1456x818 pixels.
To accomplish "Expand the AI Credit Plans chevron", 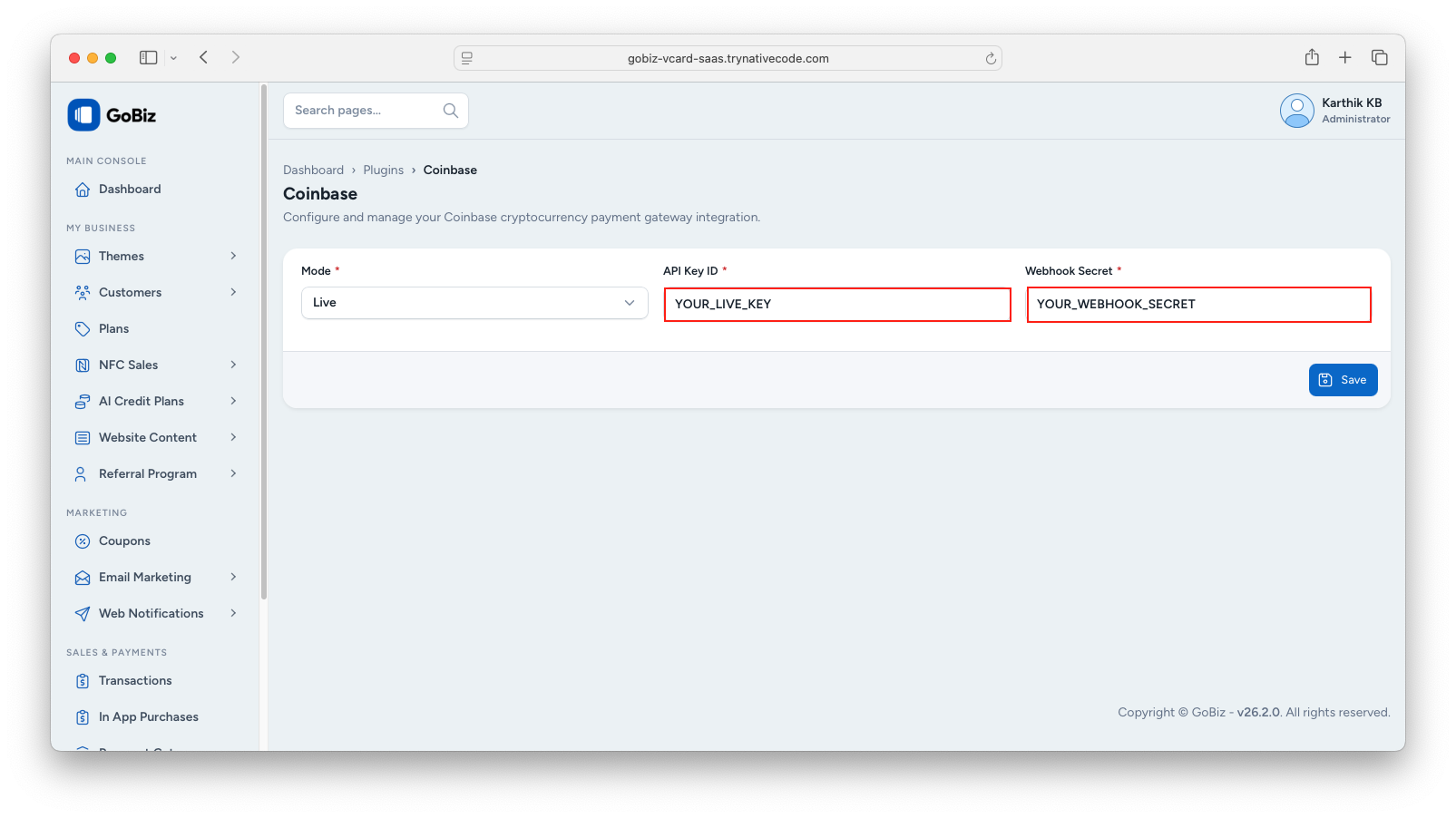I will click(233, 401).
